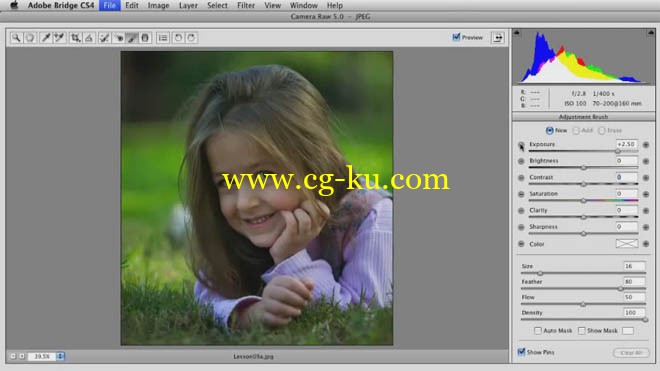Select the White Balance eyedropper tool
Screen dimensions: 660x371
45,38
